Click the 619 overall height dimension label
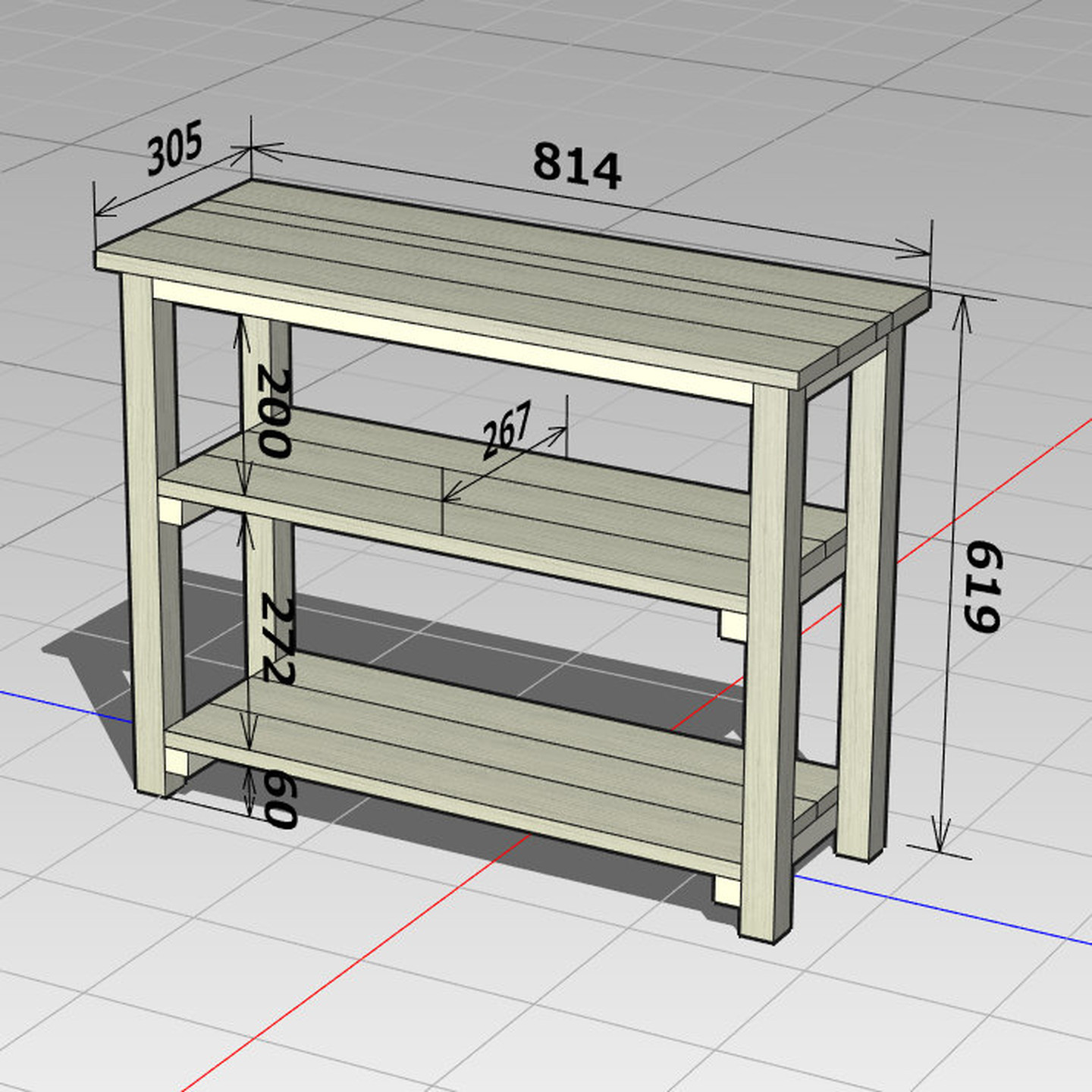This screenshot has width=1092, height=1092. (x=983, y=586)
